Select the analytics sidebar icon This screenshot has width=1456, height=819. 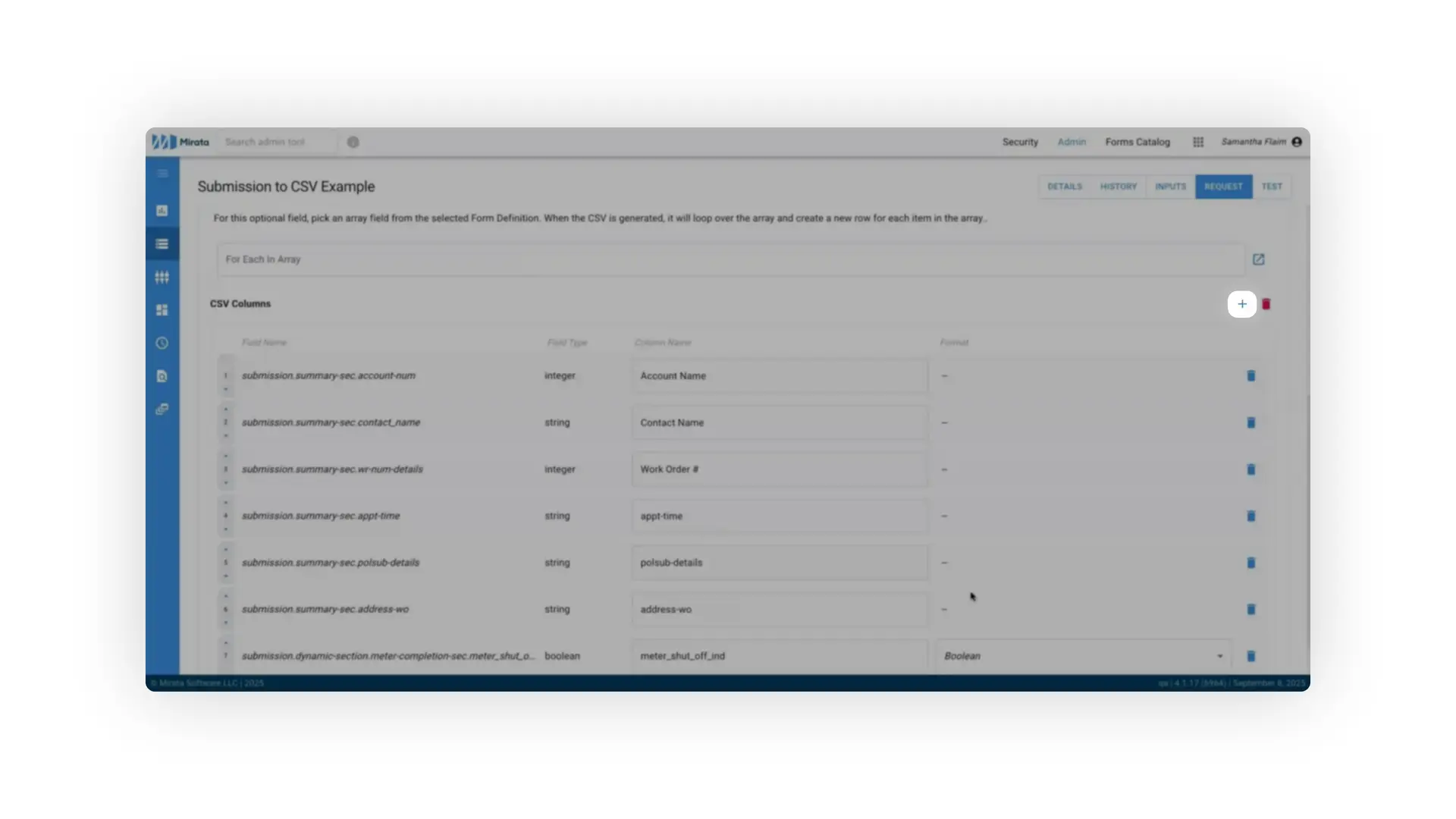click(x=162, y=211)
